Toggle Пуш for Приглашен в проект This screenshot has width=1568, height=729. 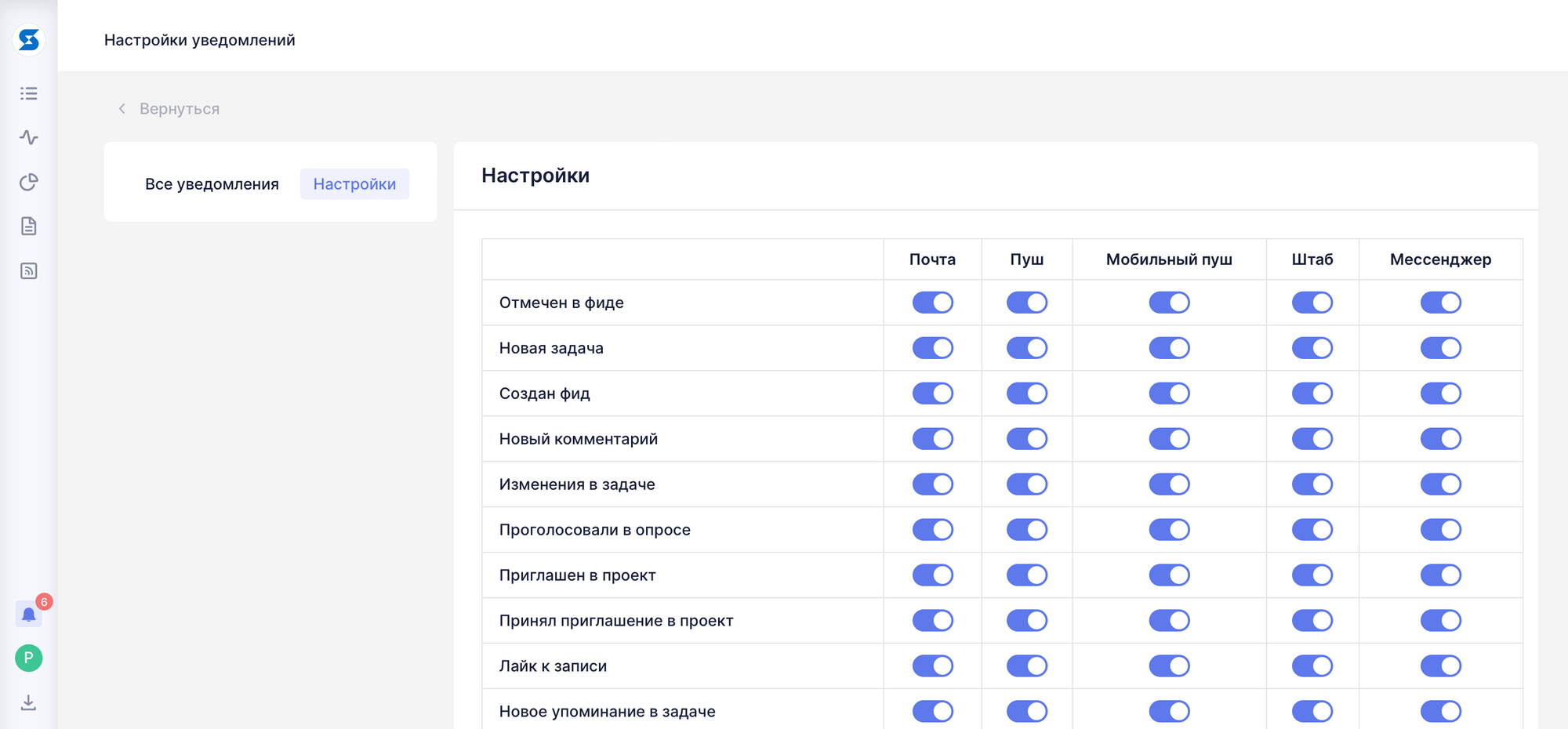pyautogui.click(x=1027, y=575)
